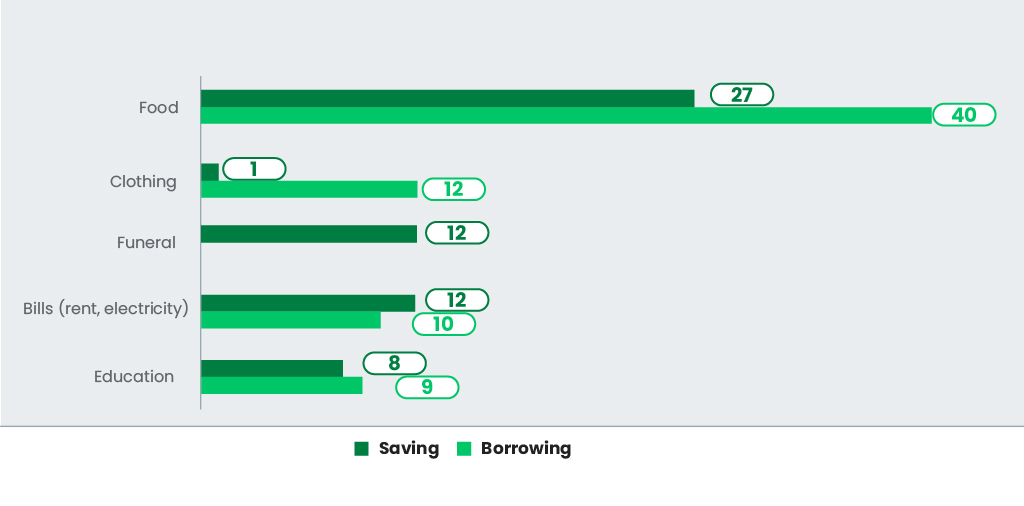Image resolution: width=1024 pixels, height=506 pixels.
Task: Toggle the Borrowing series legend label
Action: pos(526,449)
